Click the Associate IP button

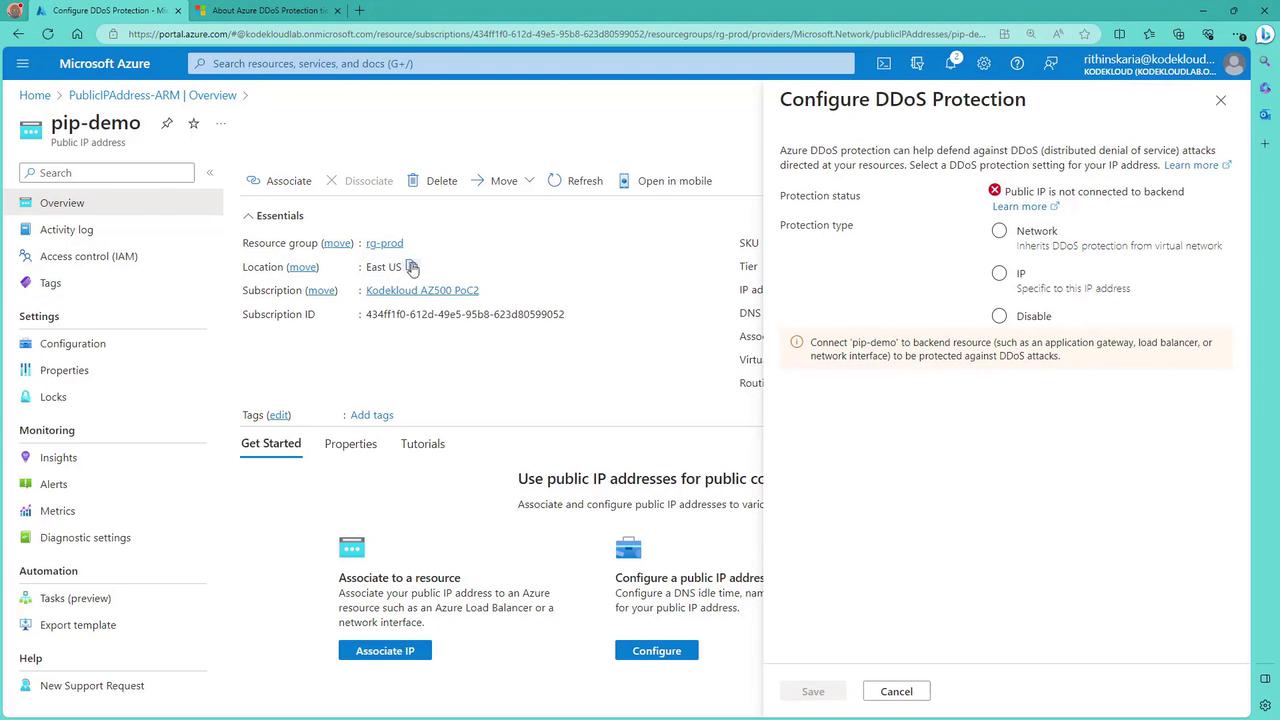point(385,651)
